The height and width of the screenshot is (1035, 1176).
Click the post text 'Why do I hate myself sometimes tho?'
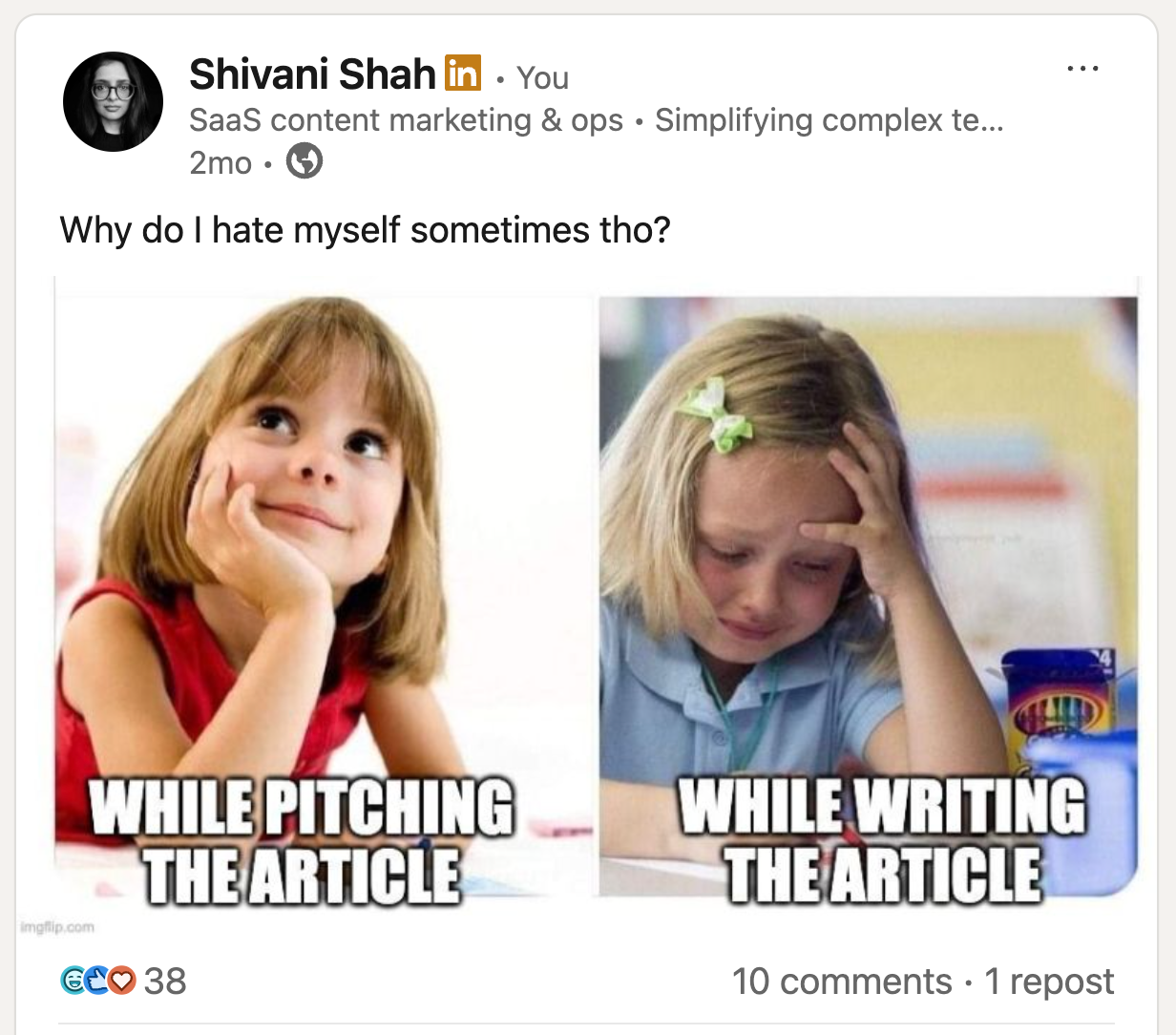[x=366, y=230]
